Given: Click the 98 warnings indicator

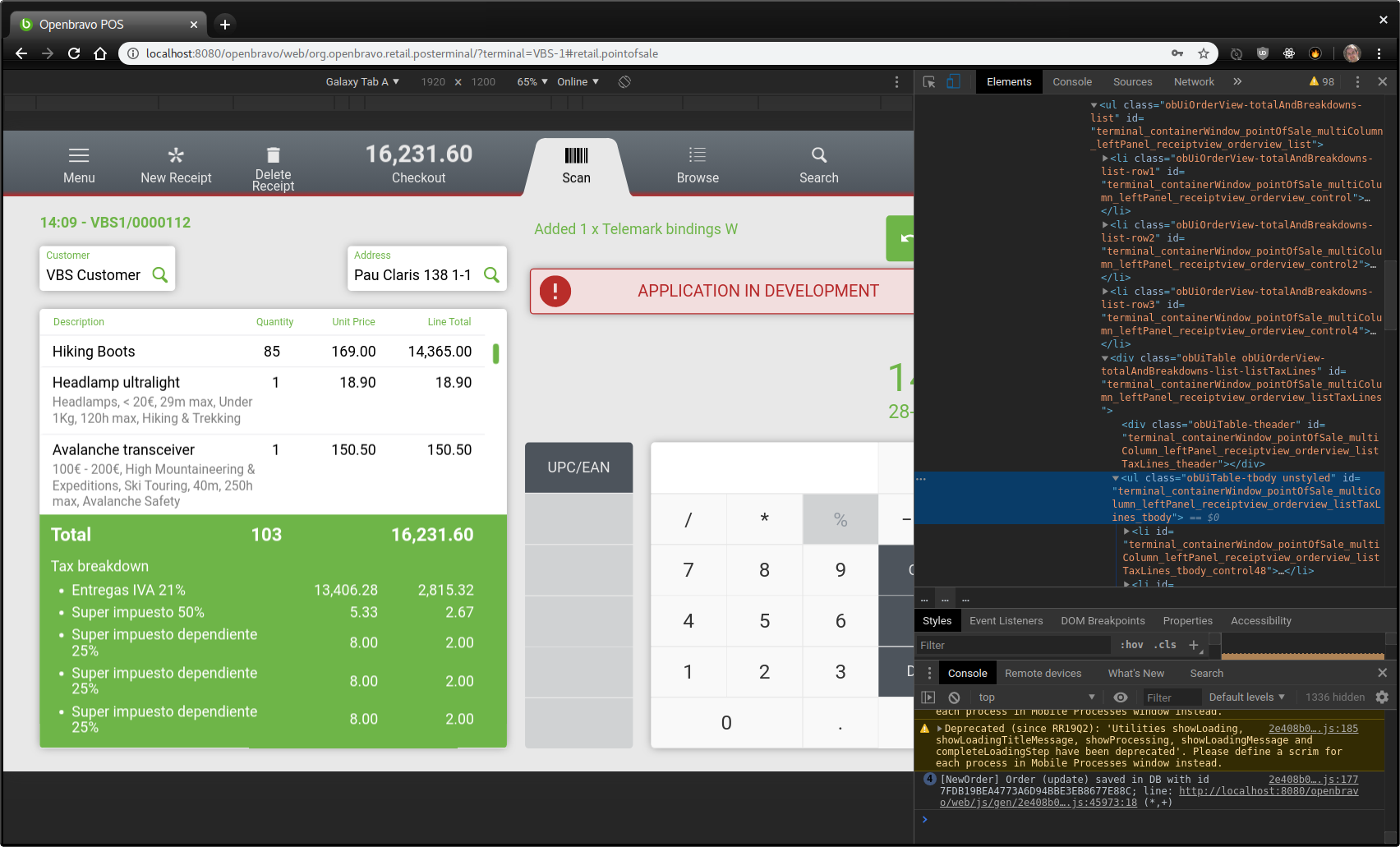Looking at the screenshot, I should [1322, 81].
